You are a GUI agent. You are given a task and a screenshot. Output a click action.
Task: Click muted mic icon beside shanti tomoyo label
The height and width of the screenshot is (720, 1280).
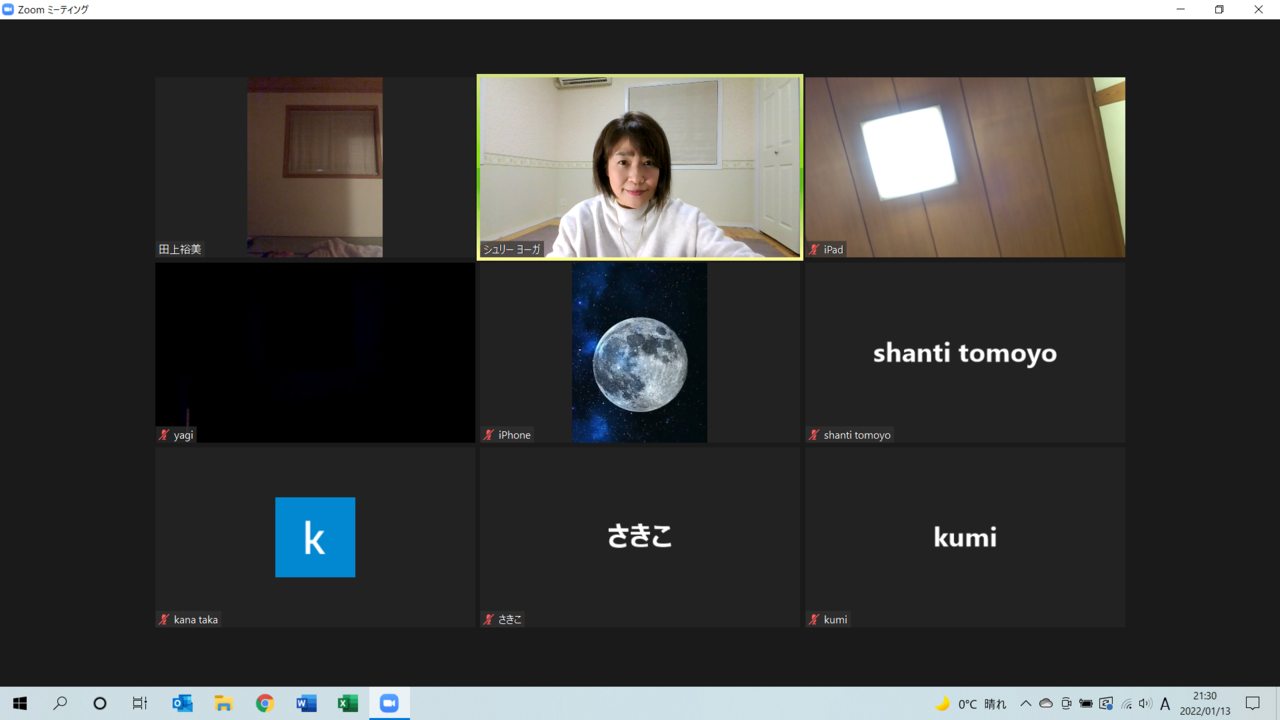pyautogui.click(x=814, y=435)
